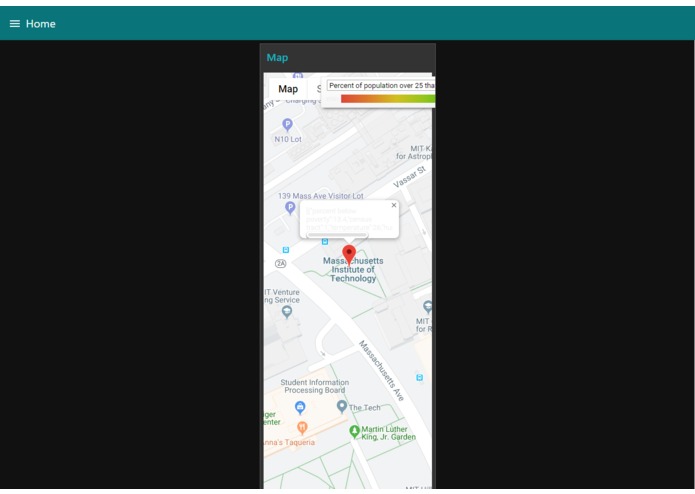Click the Home title in header
The height and width of the screenshot is (494, 695).
coord(41,24)
